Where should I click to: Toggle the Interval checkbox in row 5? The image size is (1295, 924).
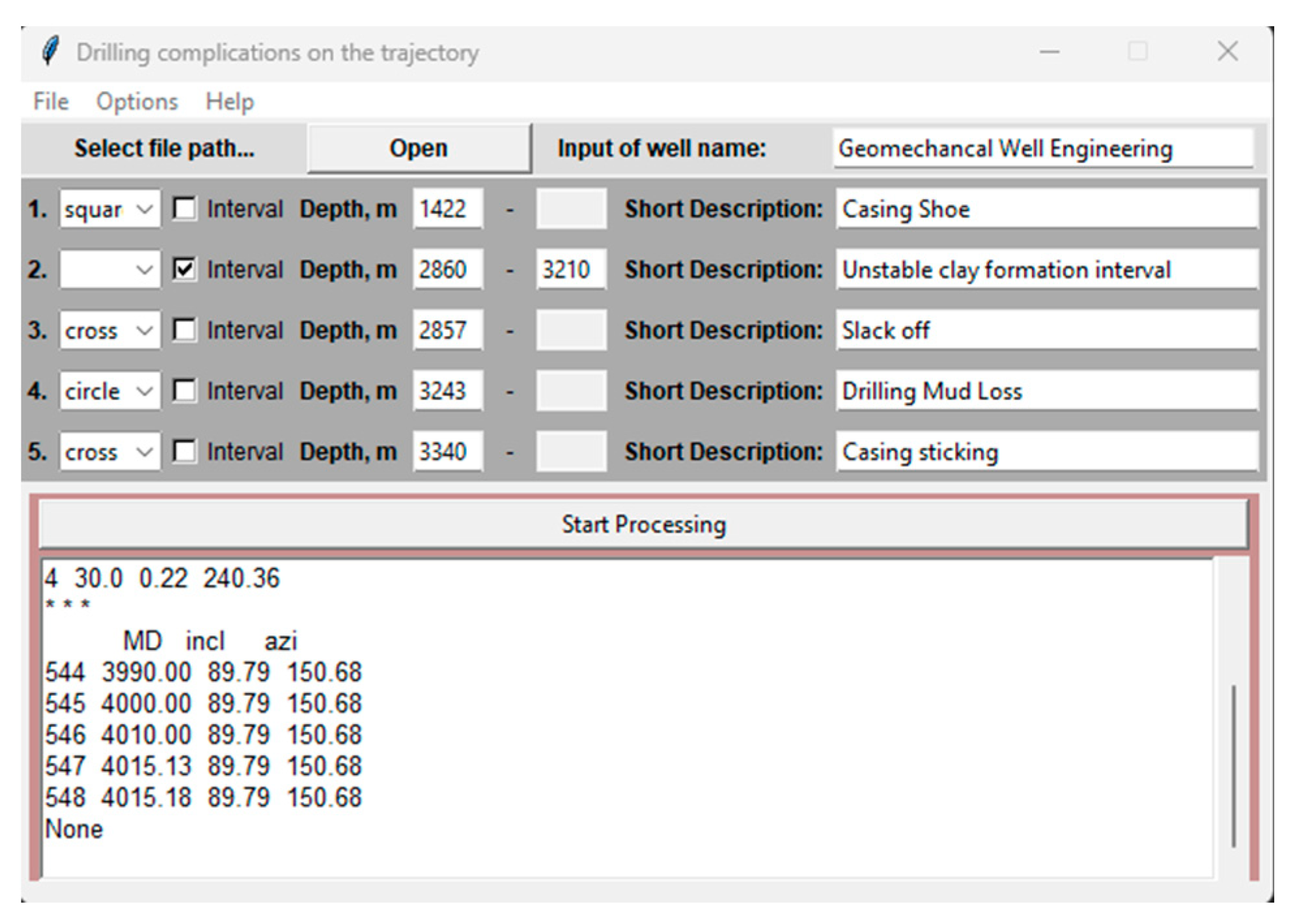tap(185, 451)
